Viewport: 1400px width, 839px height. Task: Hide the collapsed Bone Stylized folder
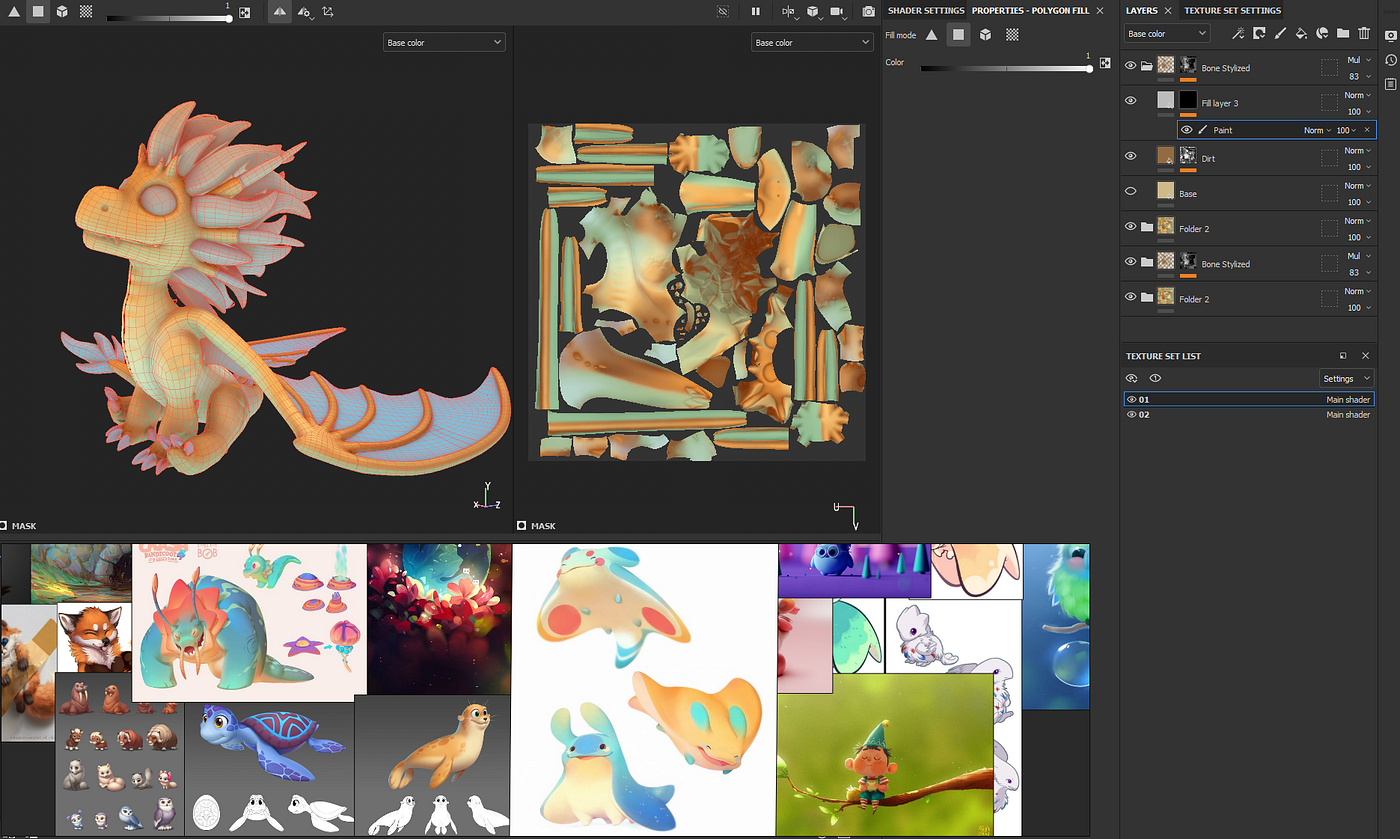(1131, 261)
